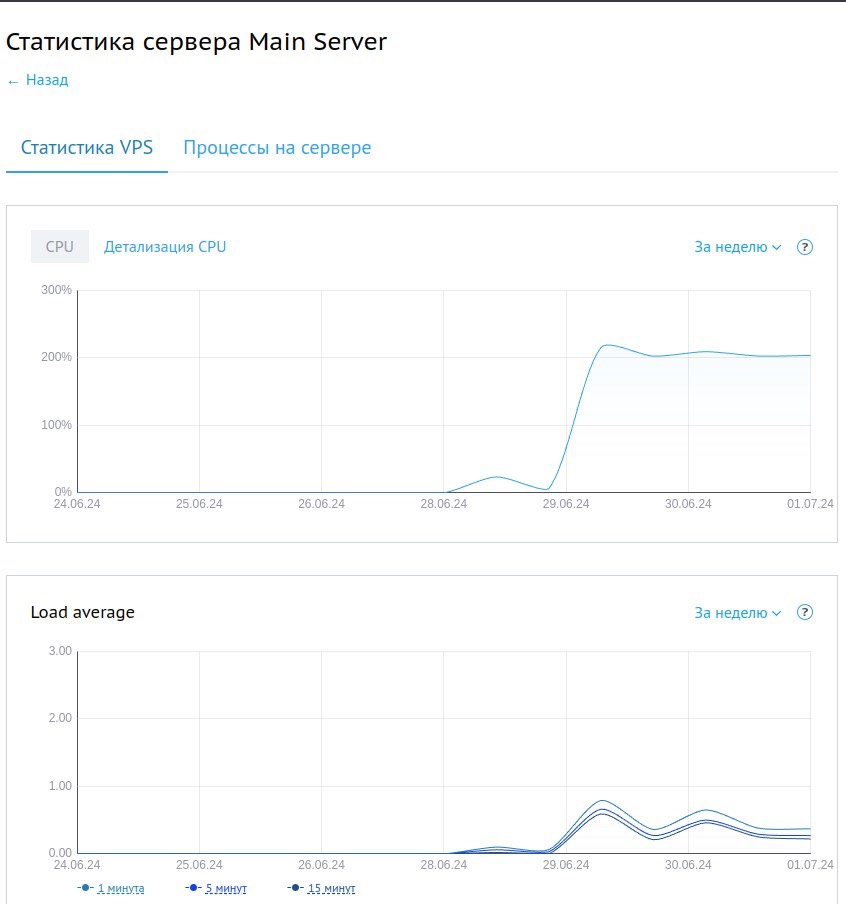Expand the CPU panel's За неделю period dropdown
Viewport: 846px width, 904px height.
(x=738, y=247)
